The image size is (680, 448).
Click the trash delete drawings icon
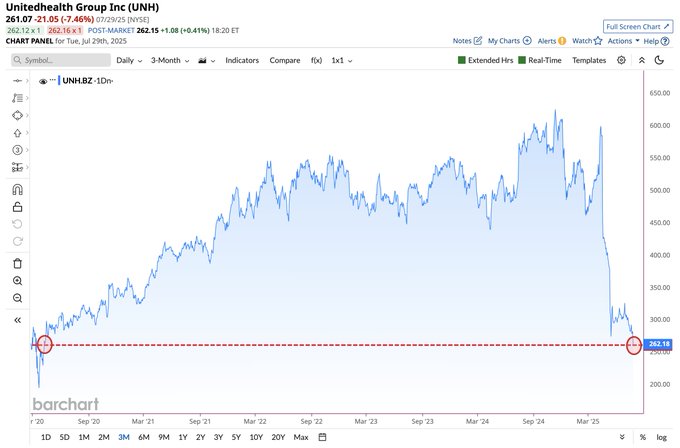tap(17, 263)
